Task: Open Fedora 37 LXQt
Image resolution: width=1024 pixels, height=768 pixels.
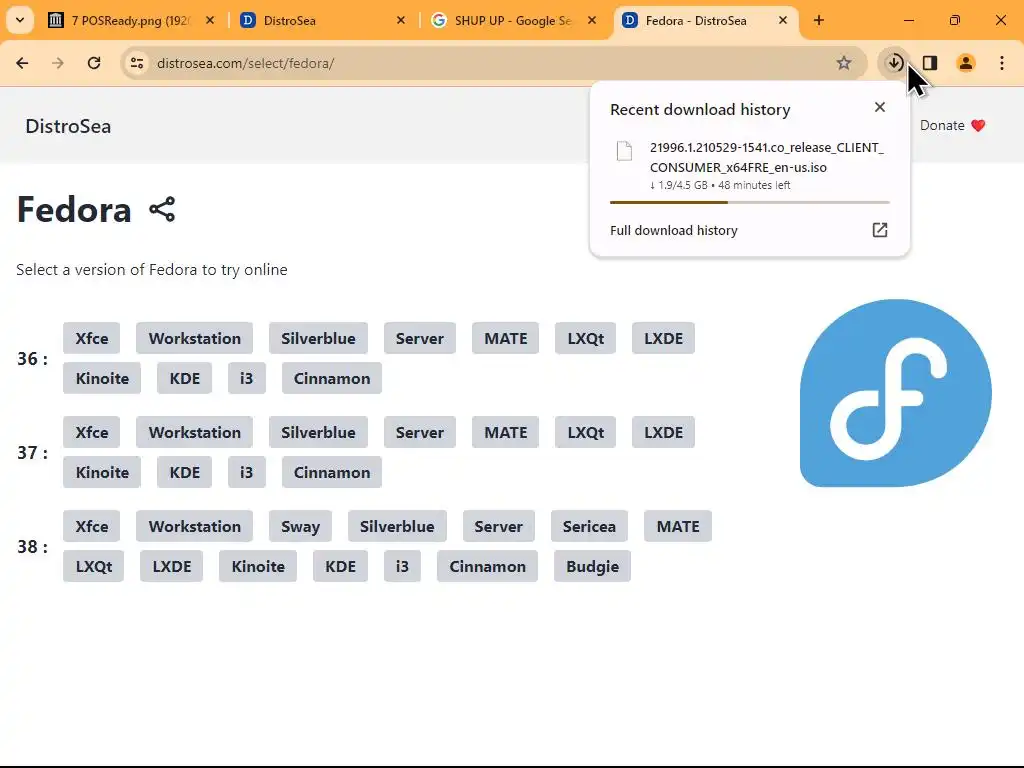Action: [x=585, y=432]
